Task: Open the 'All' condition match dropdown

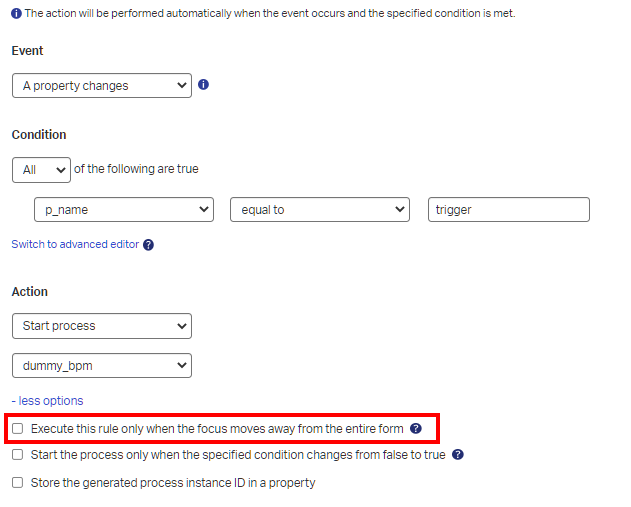Action: (41, 170)
